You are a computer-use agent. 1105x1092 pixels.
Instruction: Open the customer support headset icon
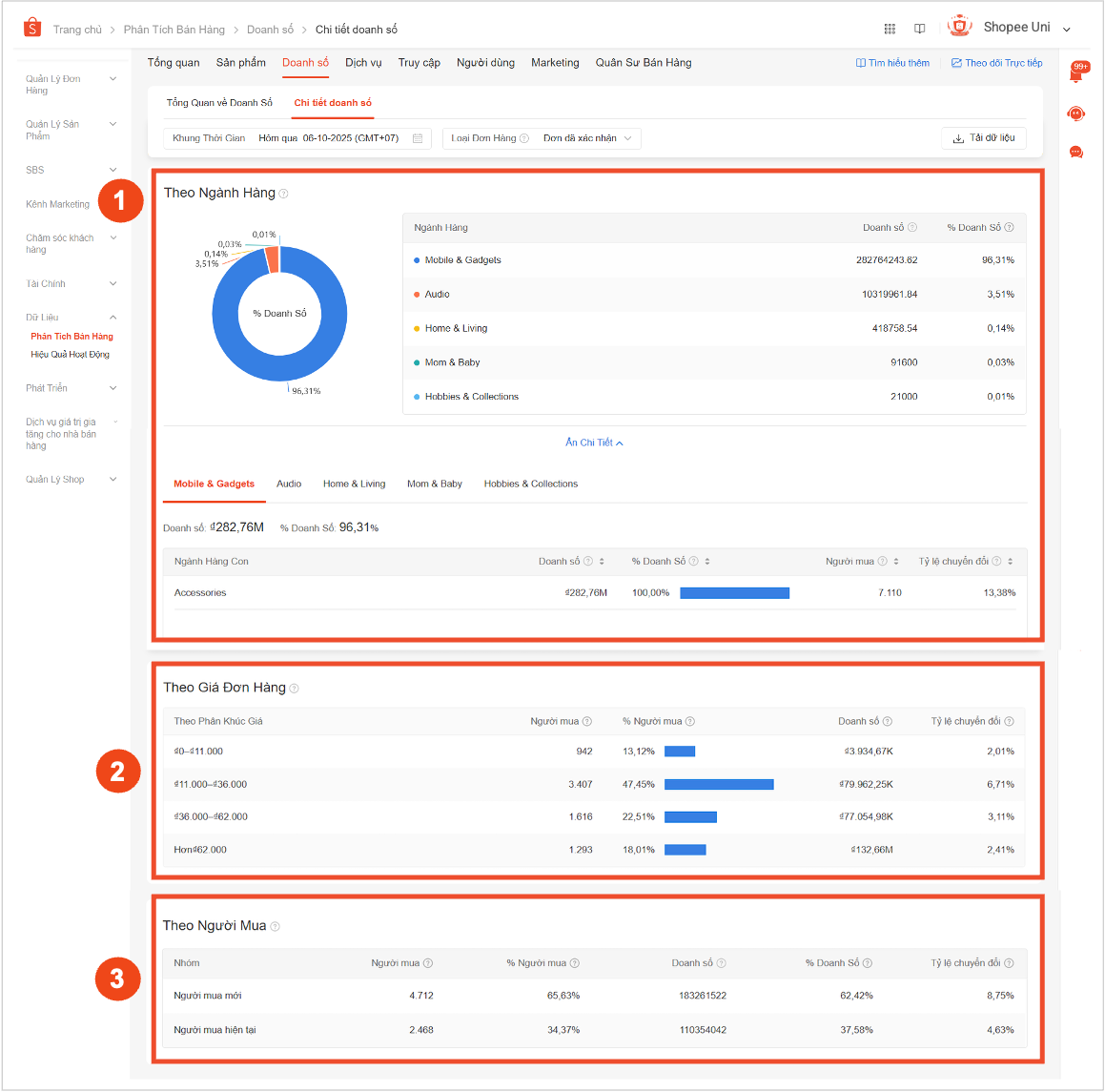coord(1076,113)
